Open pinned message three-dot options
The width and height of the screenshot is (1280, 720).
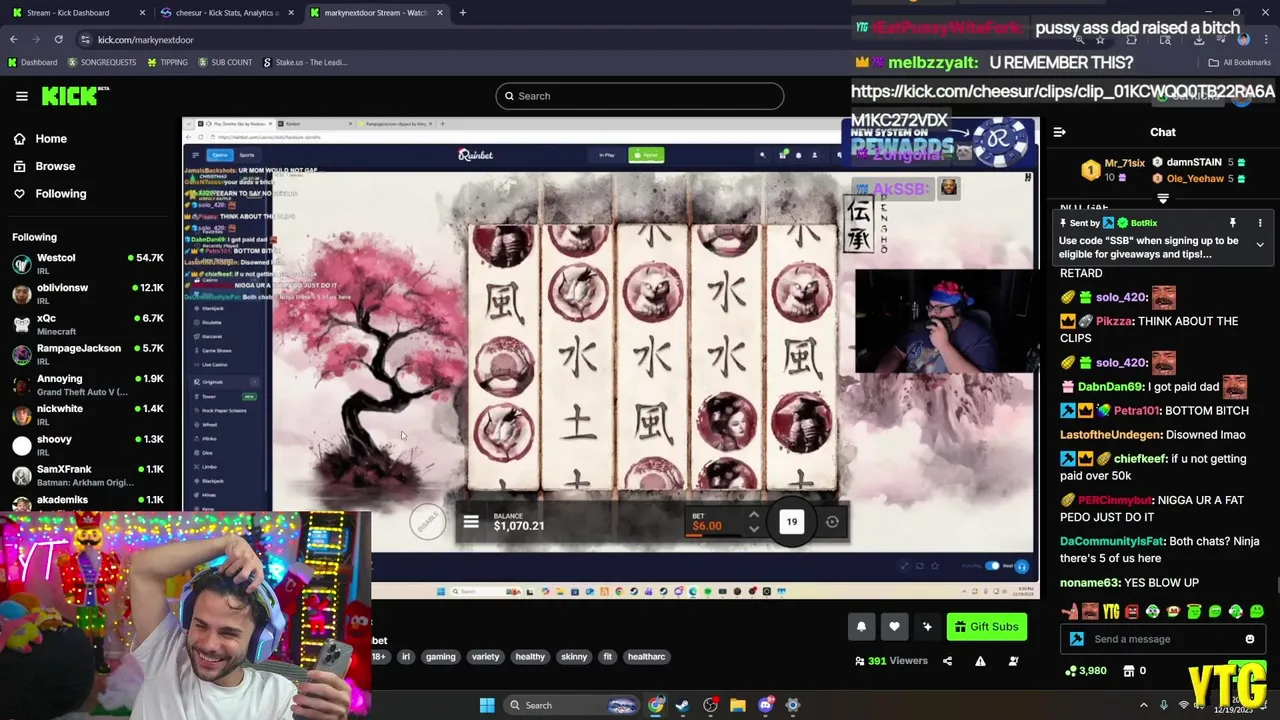[x=1260, y=223]
